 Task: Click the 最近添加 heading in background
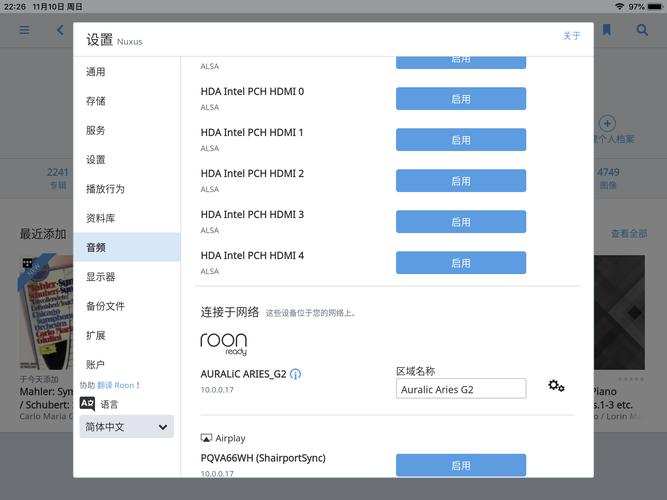43,234
